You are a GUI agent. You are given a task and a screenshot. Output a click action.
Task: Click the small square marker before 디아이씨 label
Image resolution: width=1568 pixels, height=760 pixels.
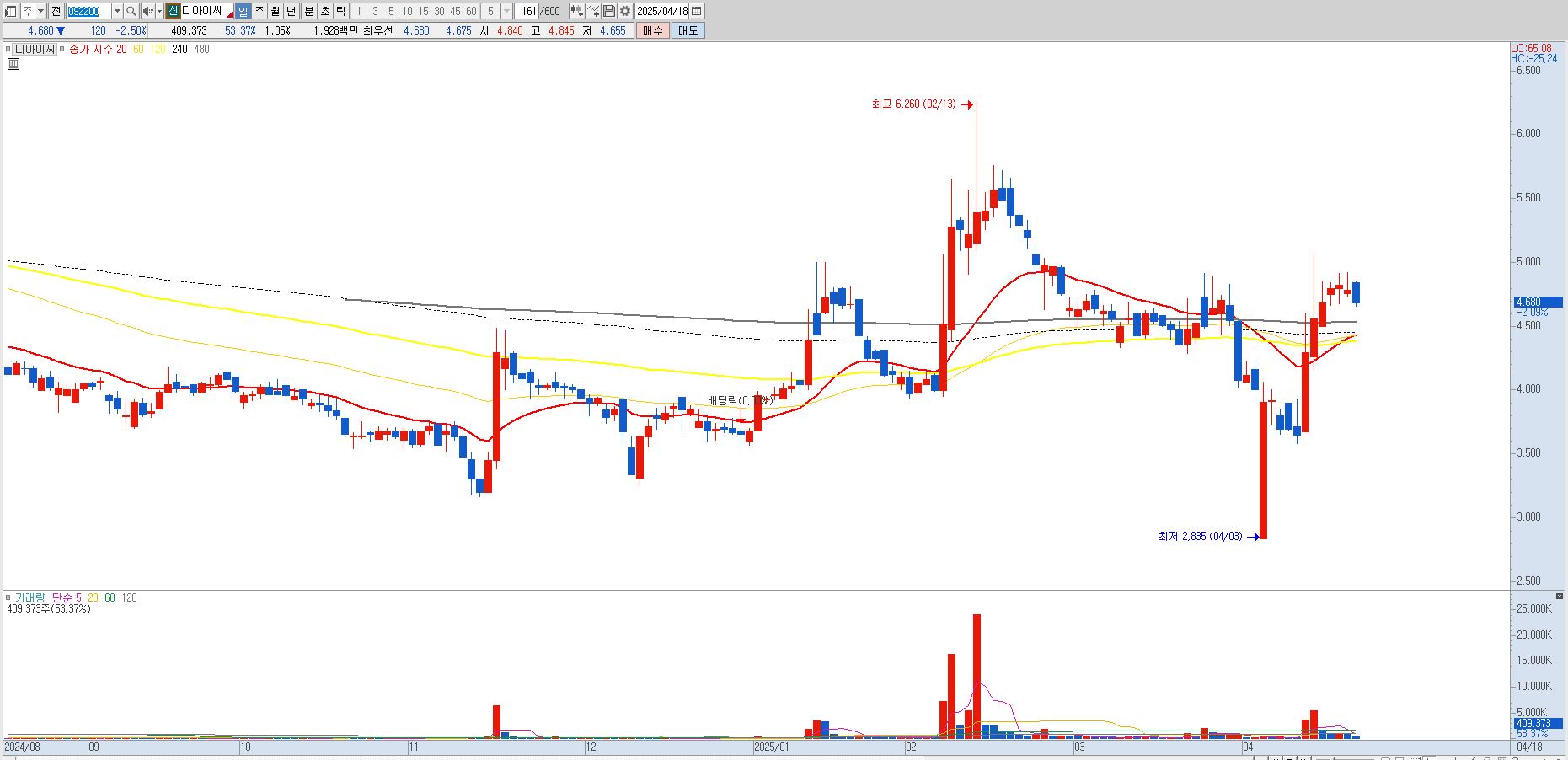click(8, 50)
